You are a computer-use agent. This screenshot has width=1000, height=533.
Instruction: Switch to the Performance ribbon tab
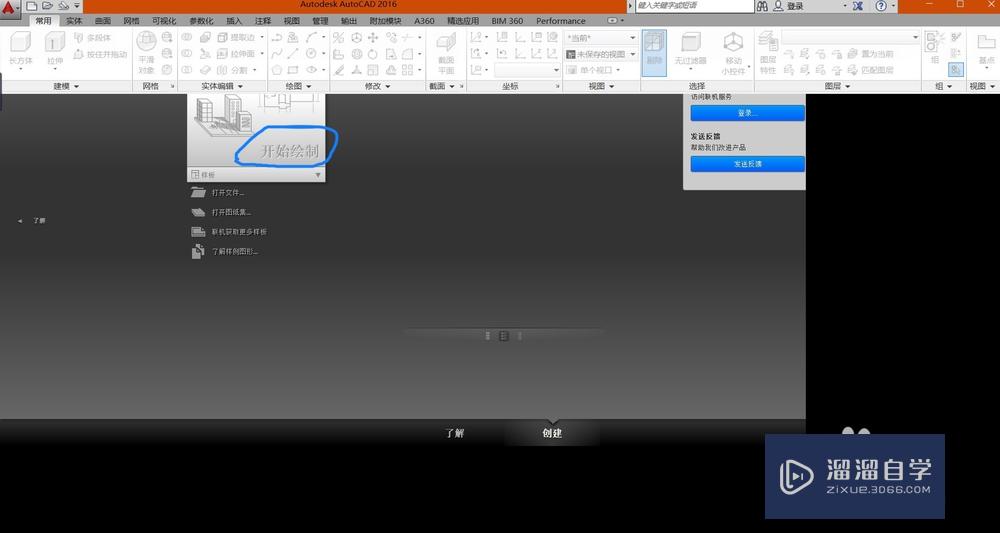pyautogui.click(x=561, y=20)
